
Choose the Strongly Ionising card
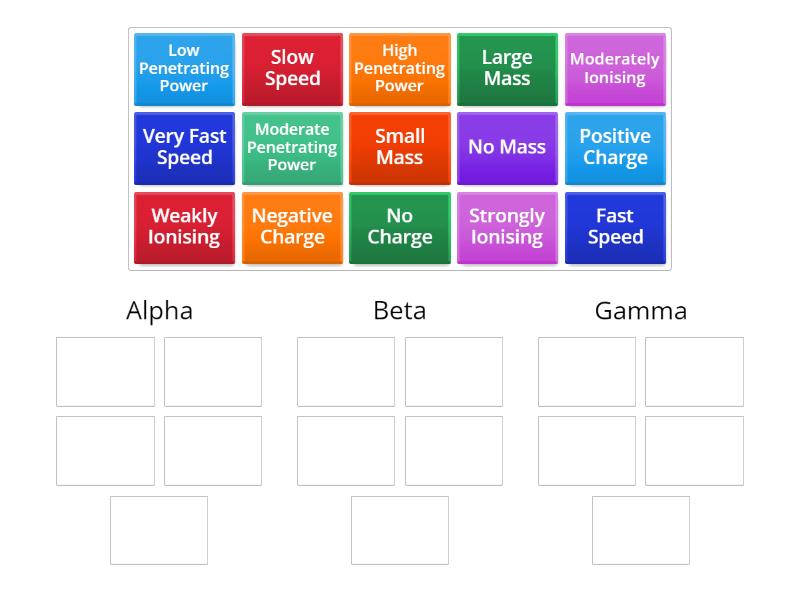coord(507,227)
